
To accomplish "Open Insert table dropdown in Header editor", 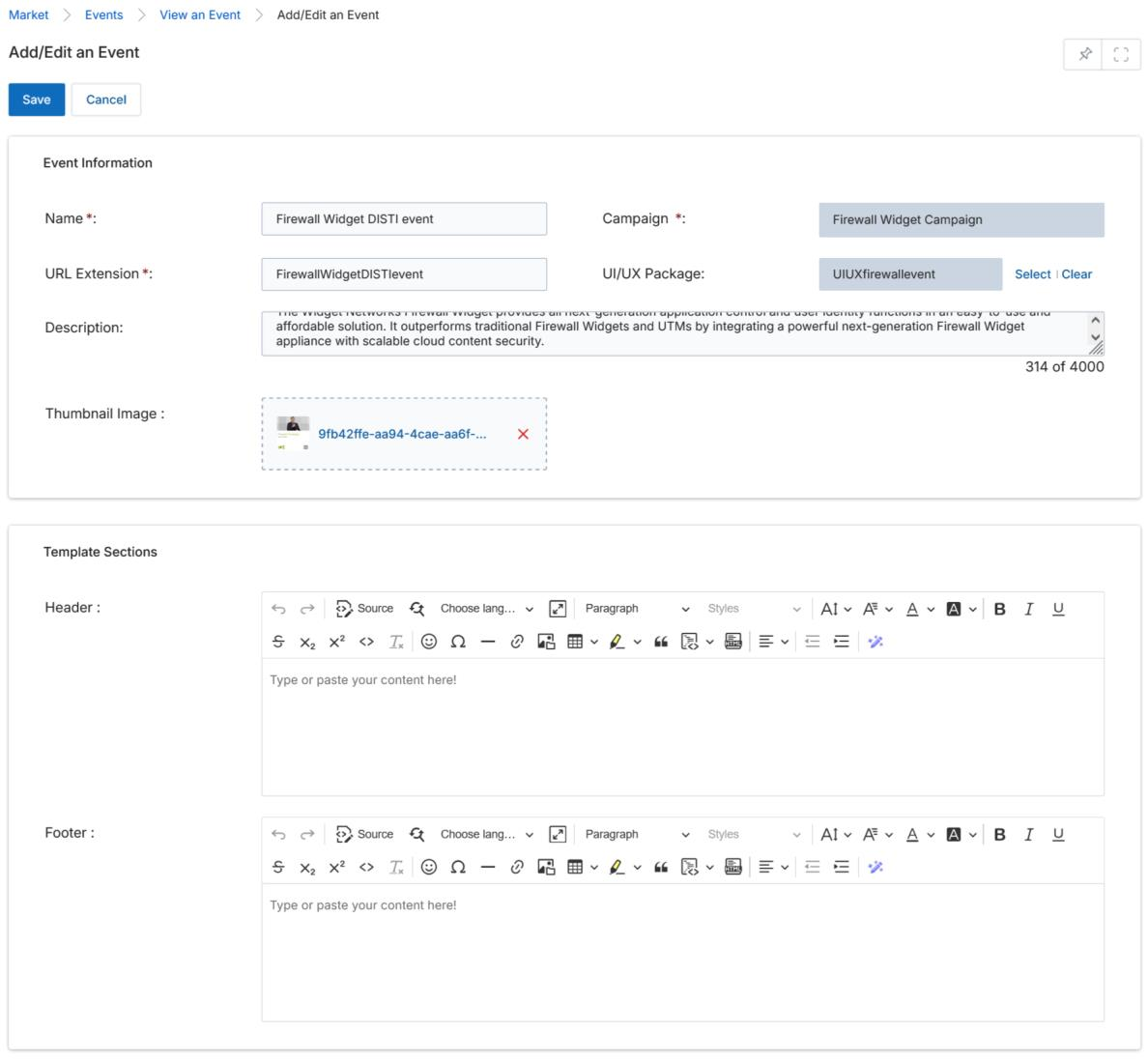I will click(593, 643).
